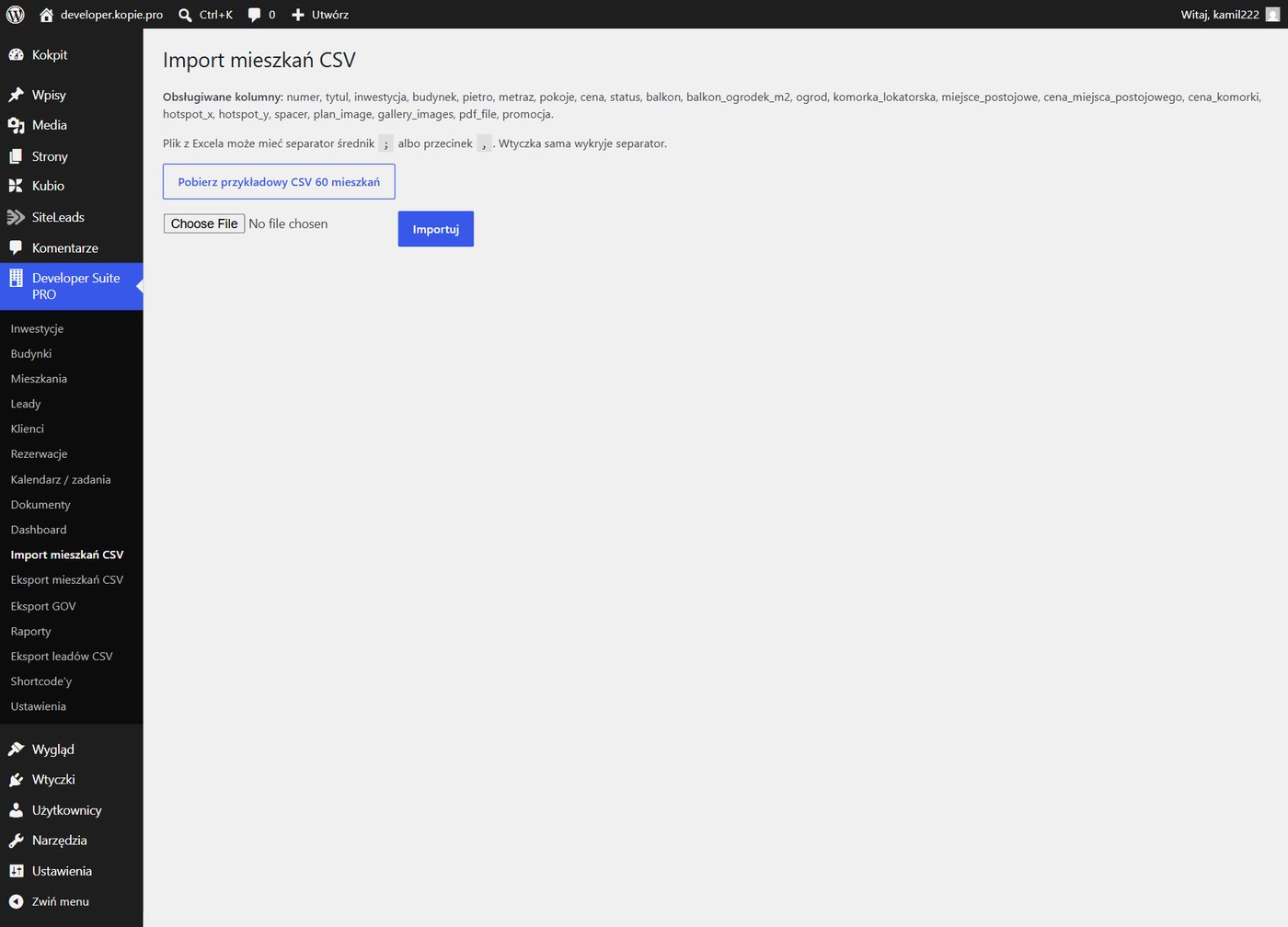Open the Shortcode'y submenu item
The height and width of the screenshot is (927, 1288).
tap(41, 681)
